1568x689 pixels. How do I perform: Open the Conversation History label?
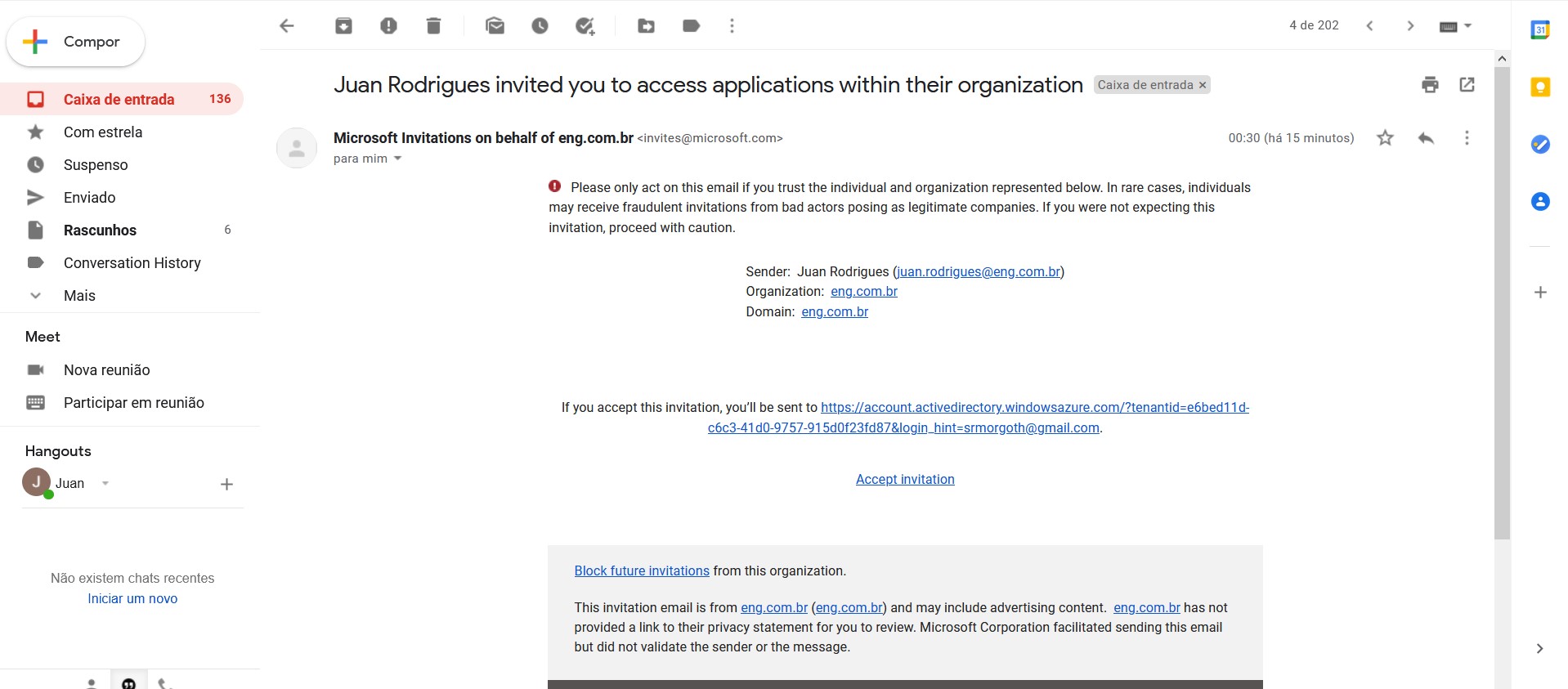(x=122, y=262)
